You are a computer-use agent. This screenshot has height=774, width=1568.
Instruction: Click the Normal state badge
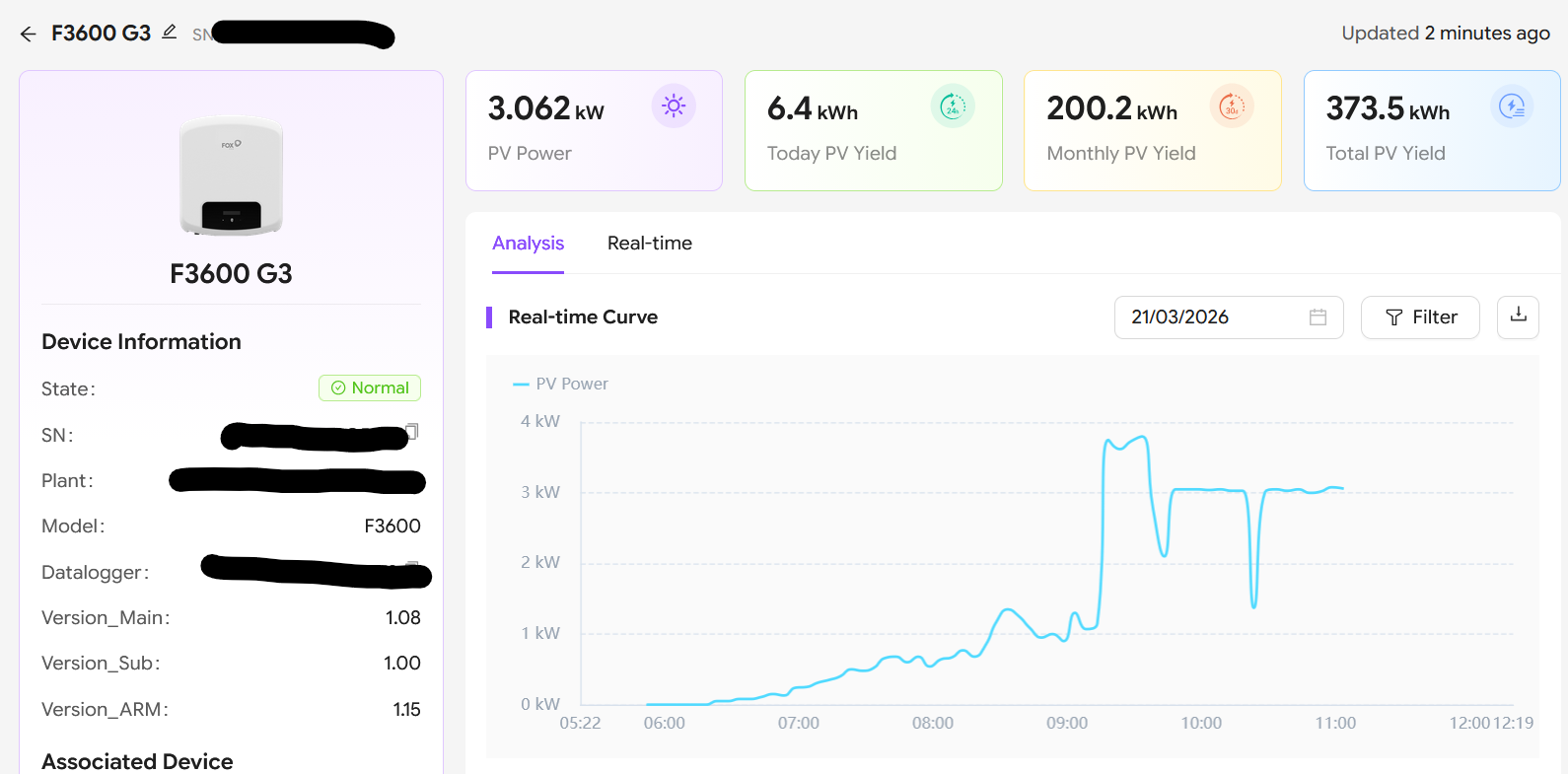pos(370,388)
